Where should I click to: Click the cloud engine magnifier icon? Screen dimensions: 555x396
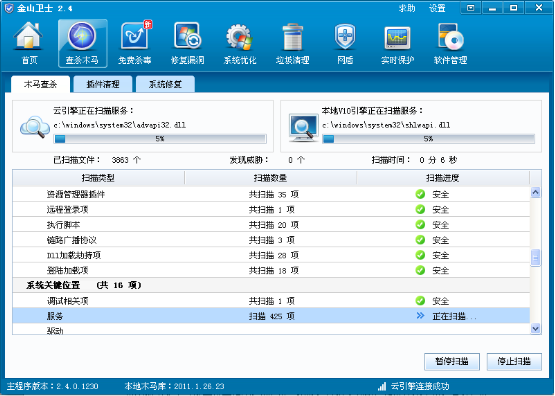pos(35,127)
